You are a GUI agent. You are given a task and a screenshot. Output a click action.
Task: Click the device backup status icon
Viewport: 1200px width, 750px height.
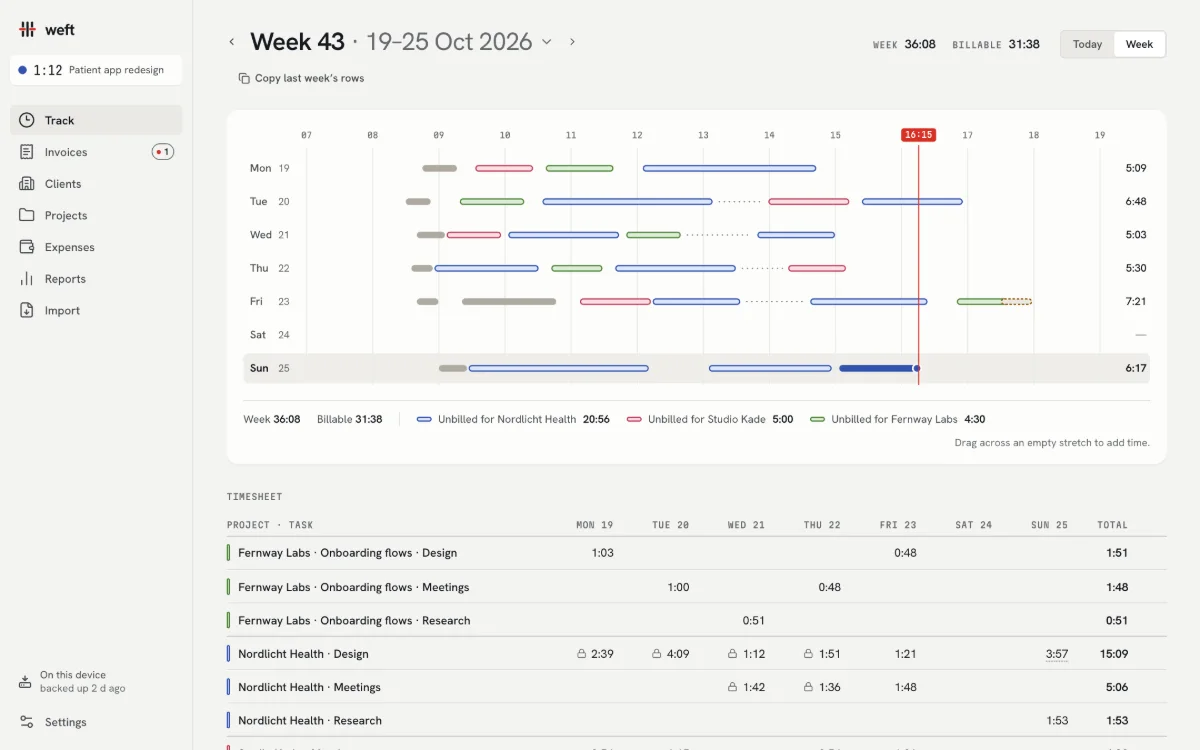pyautogui.click(x=25, y=682)
